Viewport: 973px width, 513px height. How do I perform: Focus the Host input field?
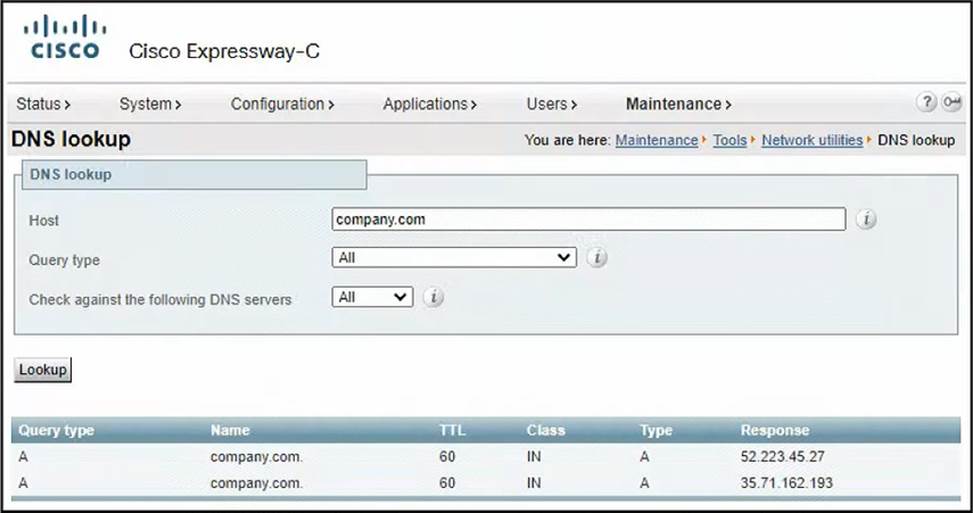(x=588, y=219)
